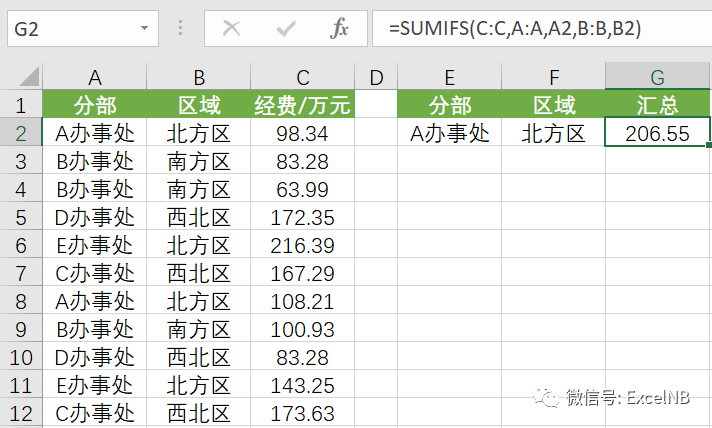Click 西北区 in row 10
This screenshot has height=428, width=712.
click(x=198, y=358)
